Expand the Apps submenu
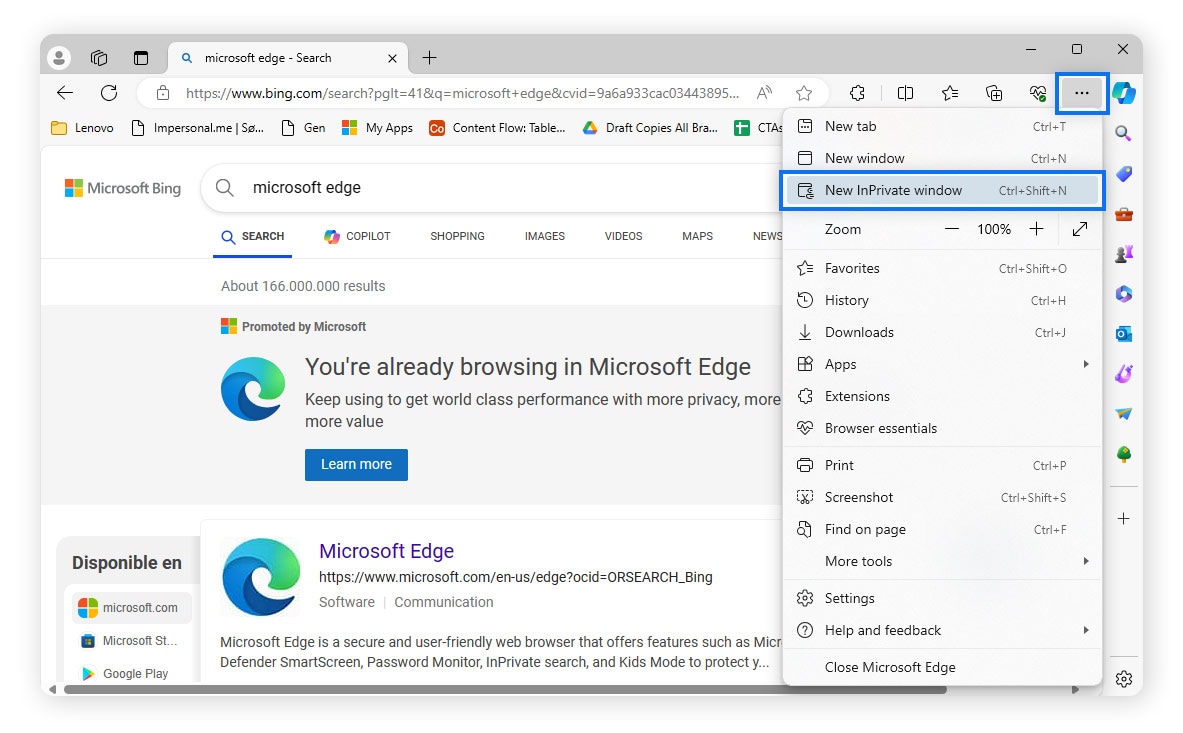Image resolution: width=1183 pixels, height=733 pixels. coord(942,364)
